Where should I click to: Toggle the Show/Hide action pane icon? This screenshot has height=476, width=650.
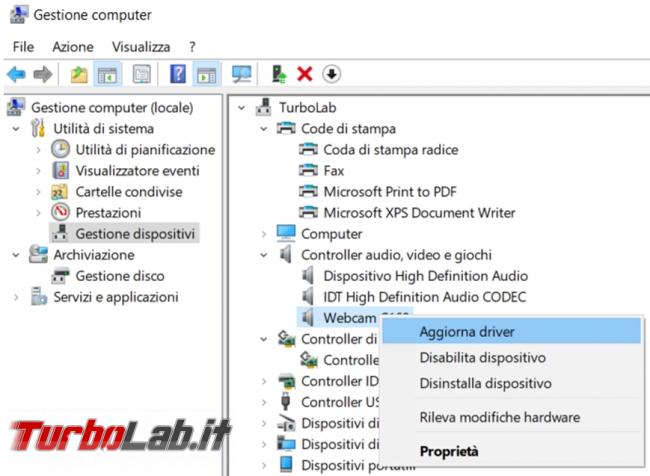206,75
